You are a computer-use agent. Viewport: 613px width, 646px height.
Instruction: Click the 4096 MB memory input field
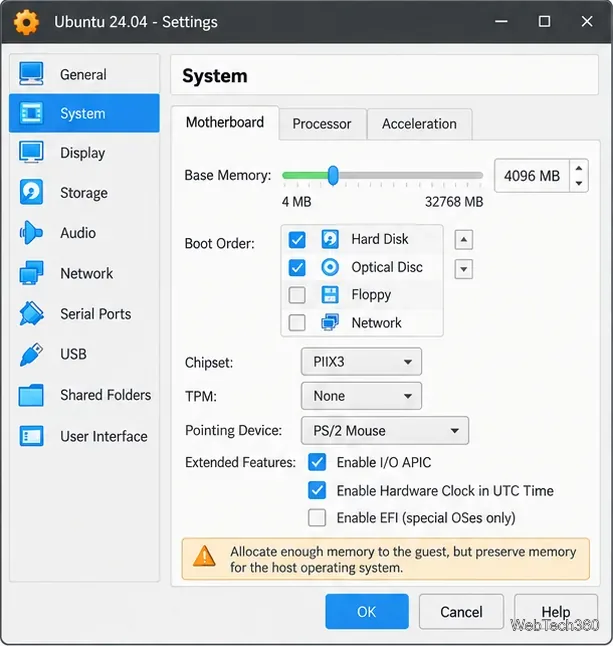pos(532,176)
